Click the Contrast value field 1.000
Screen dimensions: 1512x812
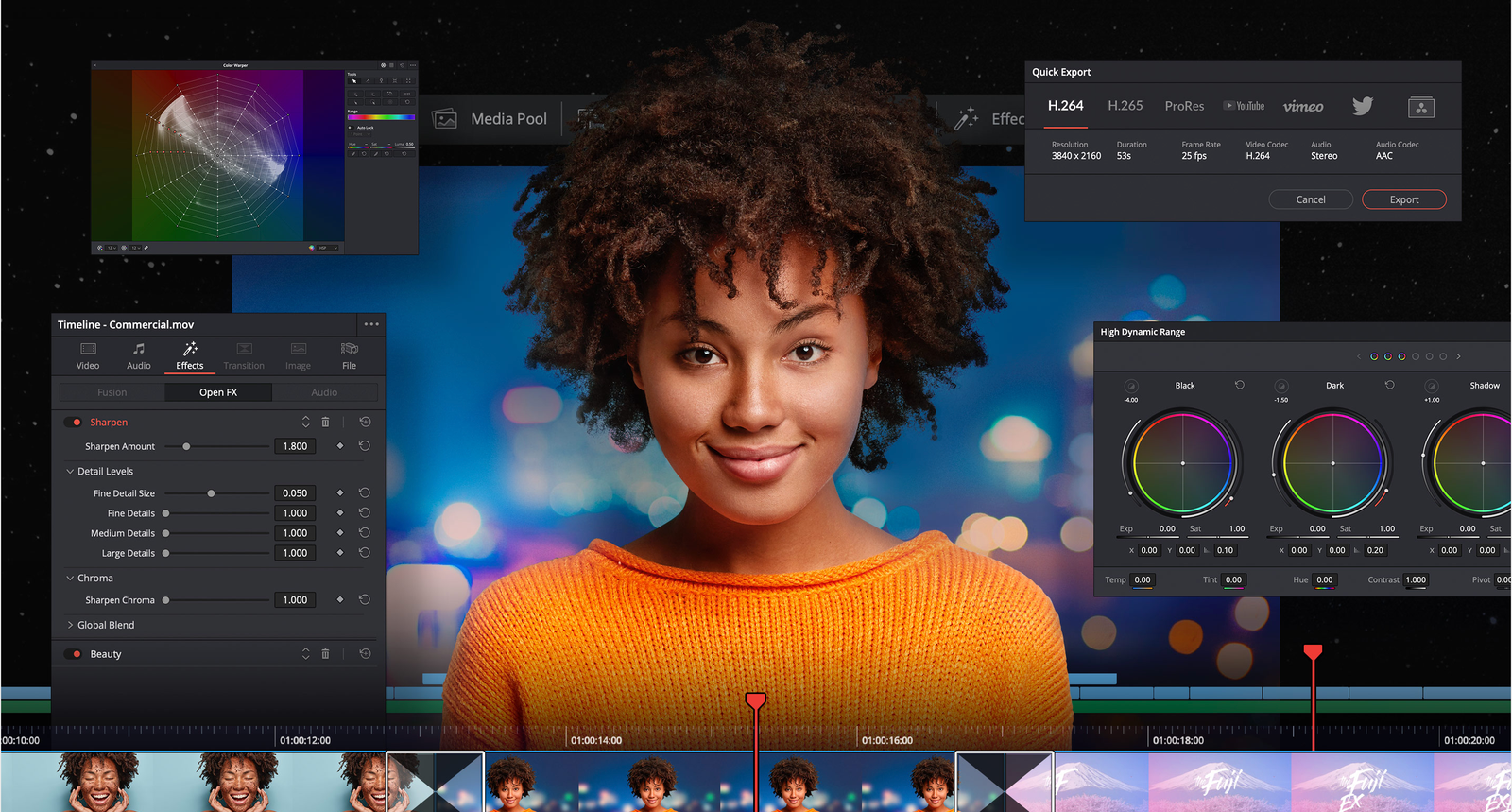[1416, 580]
